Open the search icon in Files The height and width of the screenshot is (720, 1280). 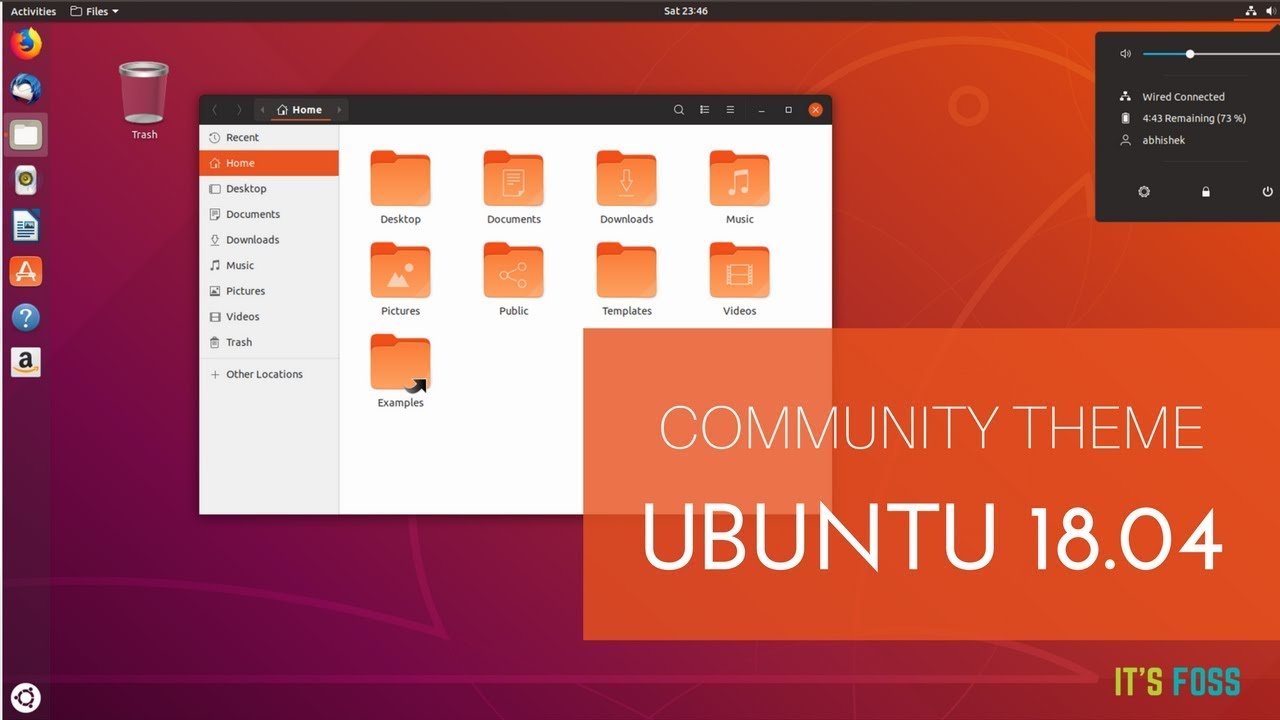(x=678, y=109)
